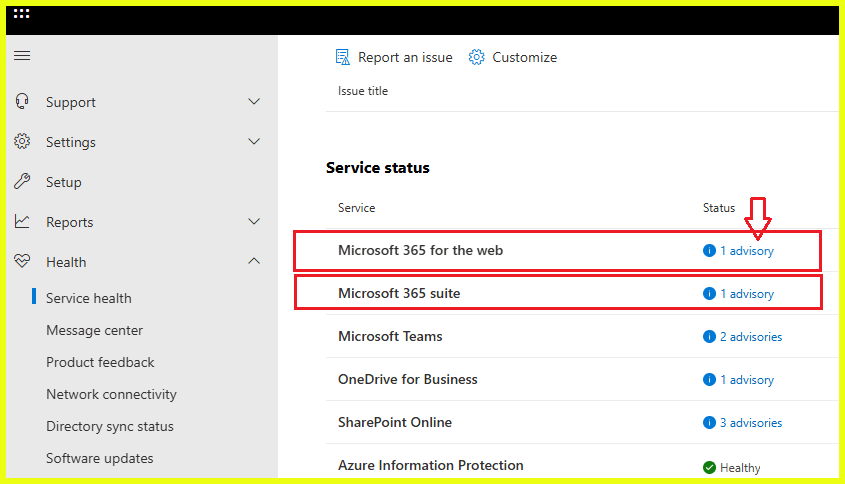Click the Support headset icon
845x484 pixels.
click(22, 101)
